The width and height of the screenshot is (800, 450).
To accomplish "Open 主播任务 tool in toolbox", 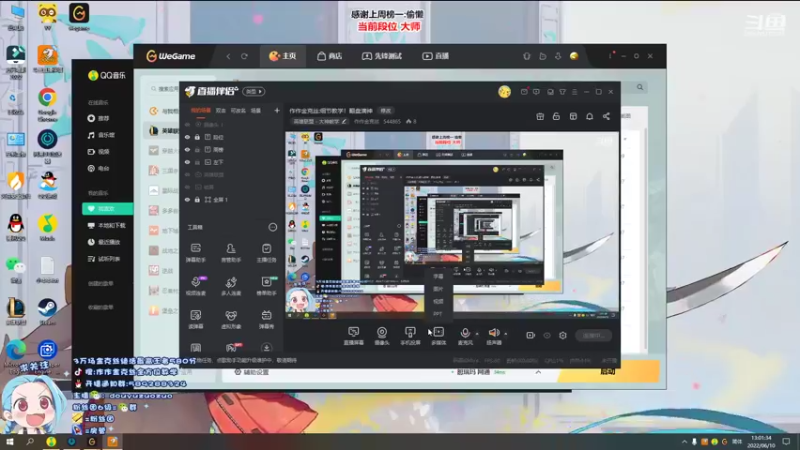I will (x=266, y=252).
